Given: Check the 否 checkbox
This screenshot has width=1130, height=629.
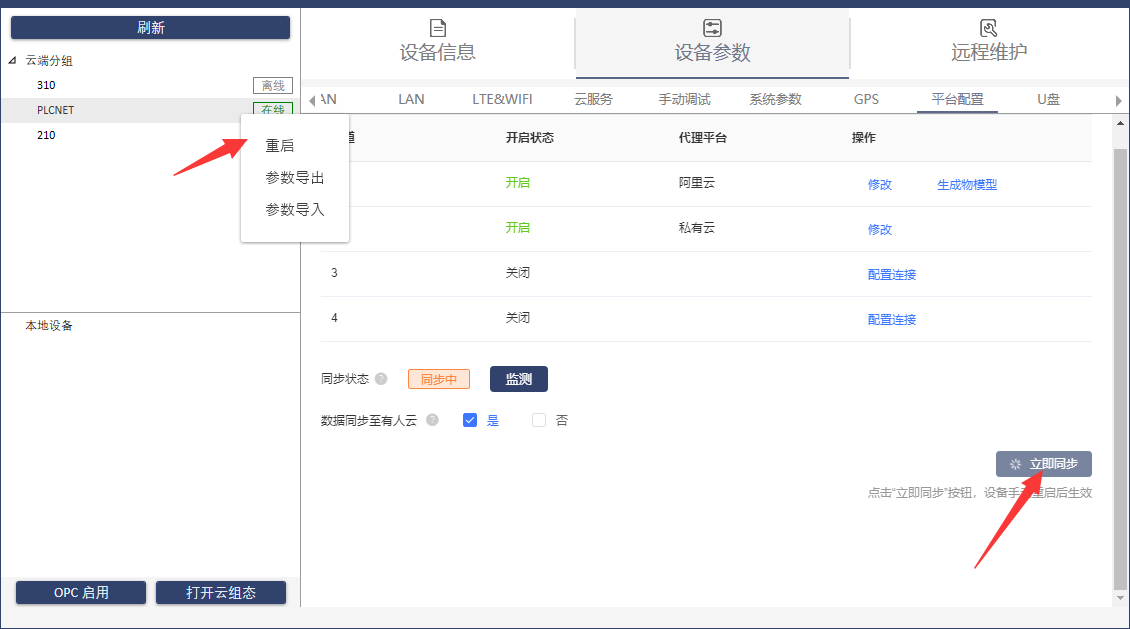Looking at the screenshot, I should click(539, 420).
